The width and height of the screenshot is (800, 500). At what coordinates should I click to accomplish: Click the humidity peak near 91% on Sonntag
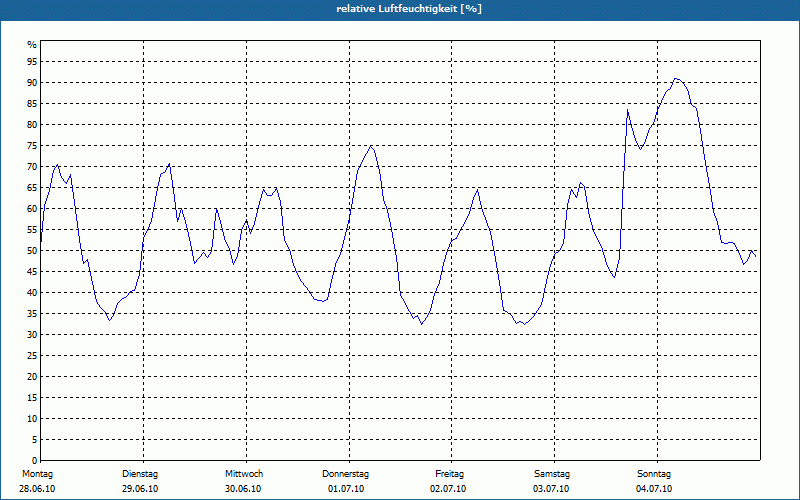(x=676, y=79)
